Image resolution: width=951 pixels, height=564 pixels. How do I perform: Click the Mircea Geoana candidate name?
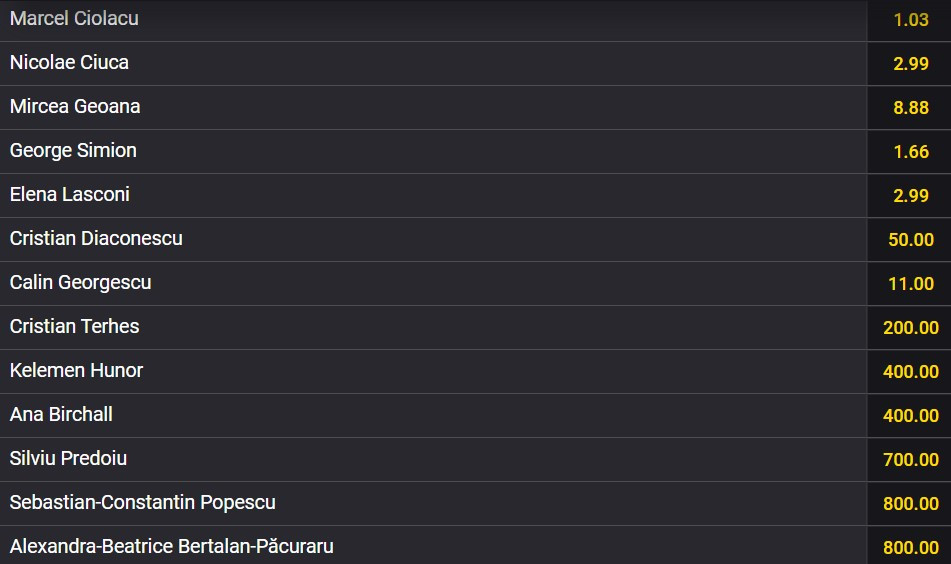pyautogui.click(x=75, y=107)
